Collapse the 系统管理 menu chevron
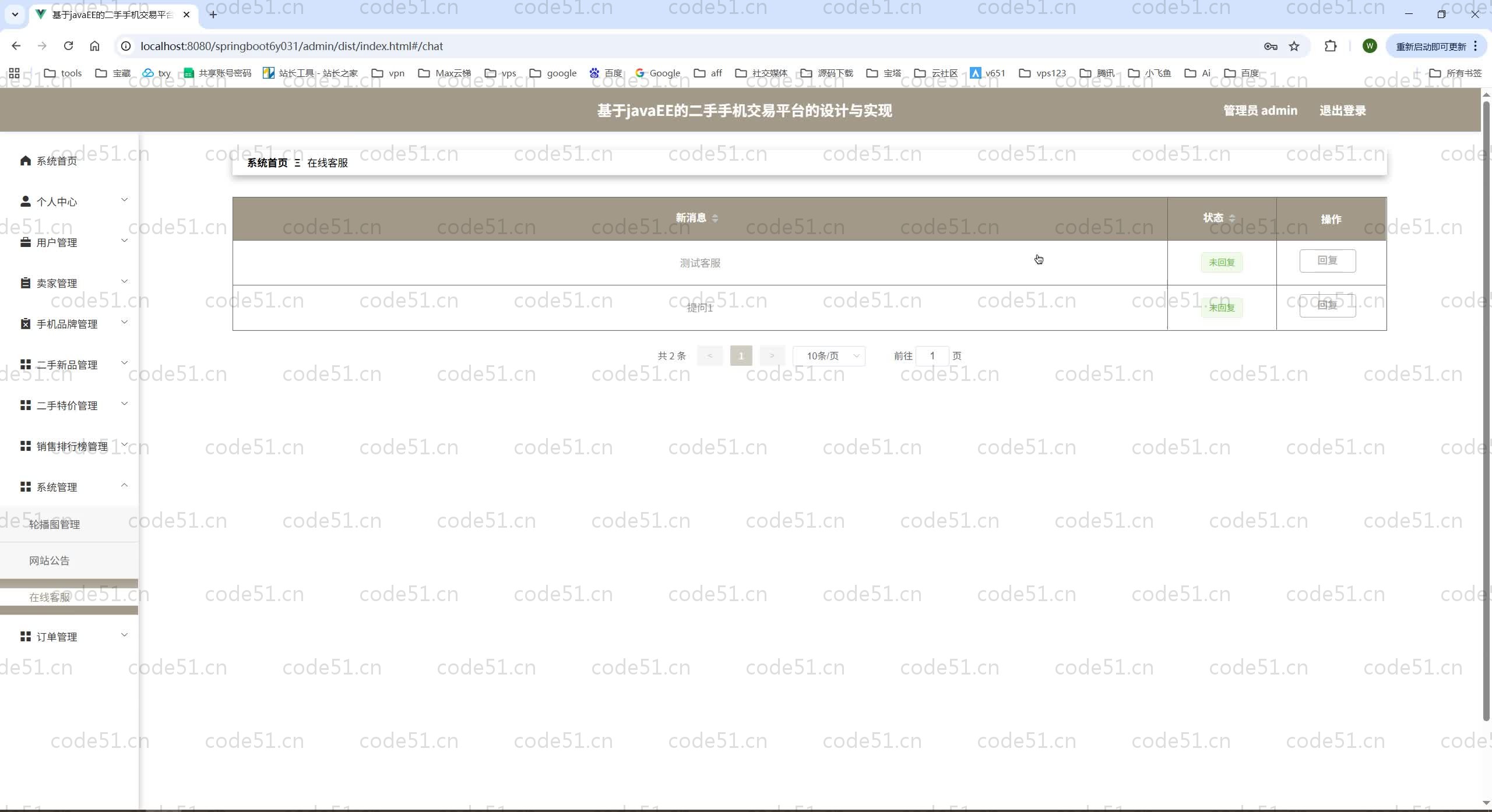The image size is (1492, 812). click(124, 485)
